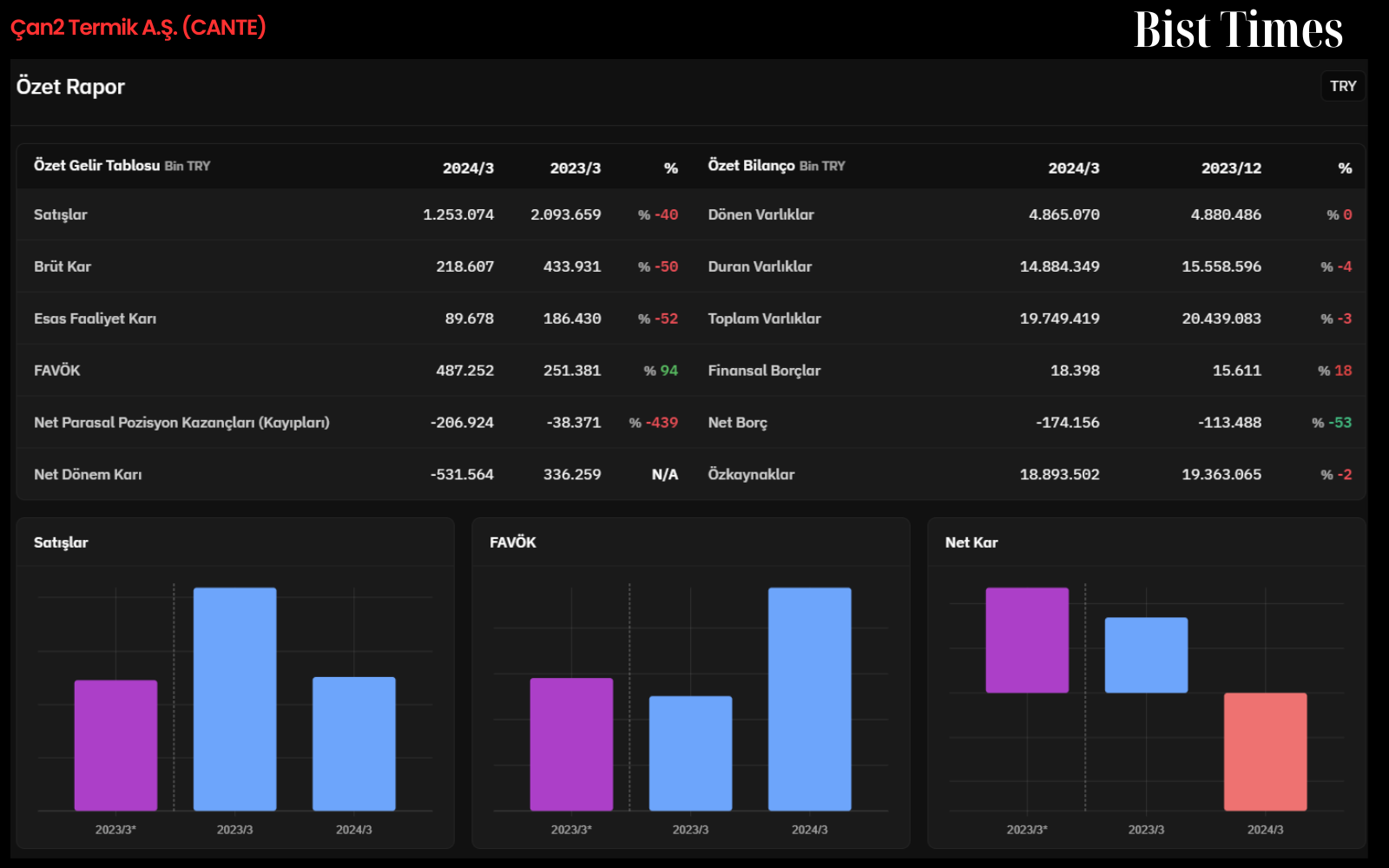Click the Çan2 Termik A.Ş. (CANTE) title
Screen dimensions: 1389x868
tap(138, 28)
